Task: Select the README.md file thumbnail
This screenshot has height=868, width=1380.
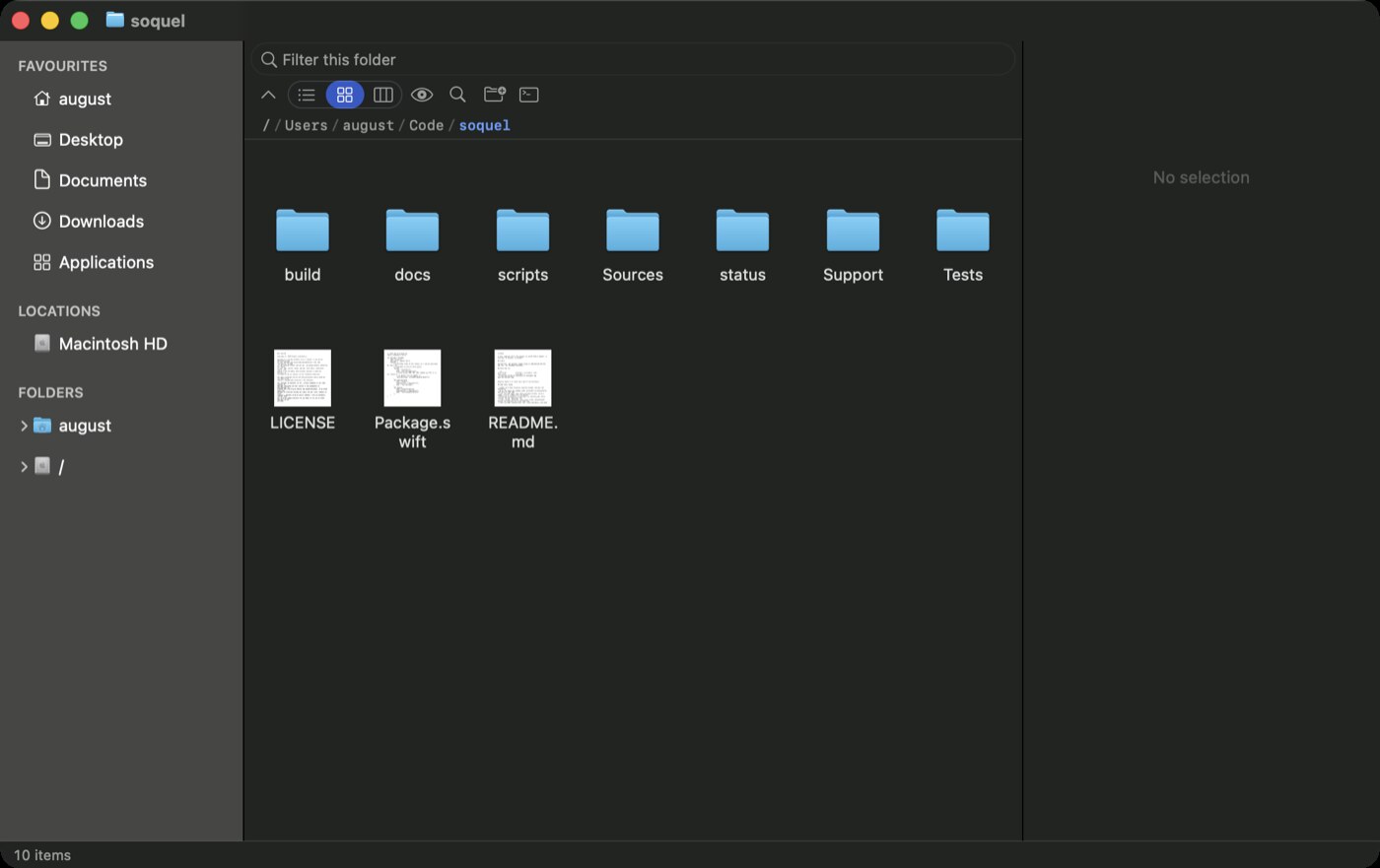Action: point(522,377)
